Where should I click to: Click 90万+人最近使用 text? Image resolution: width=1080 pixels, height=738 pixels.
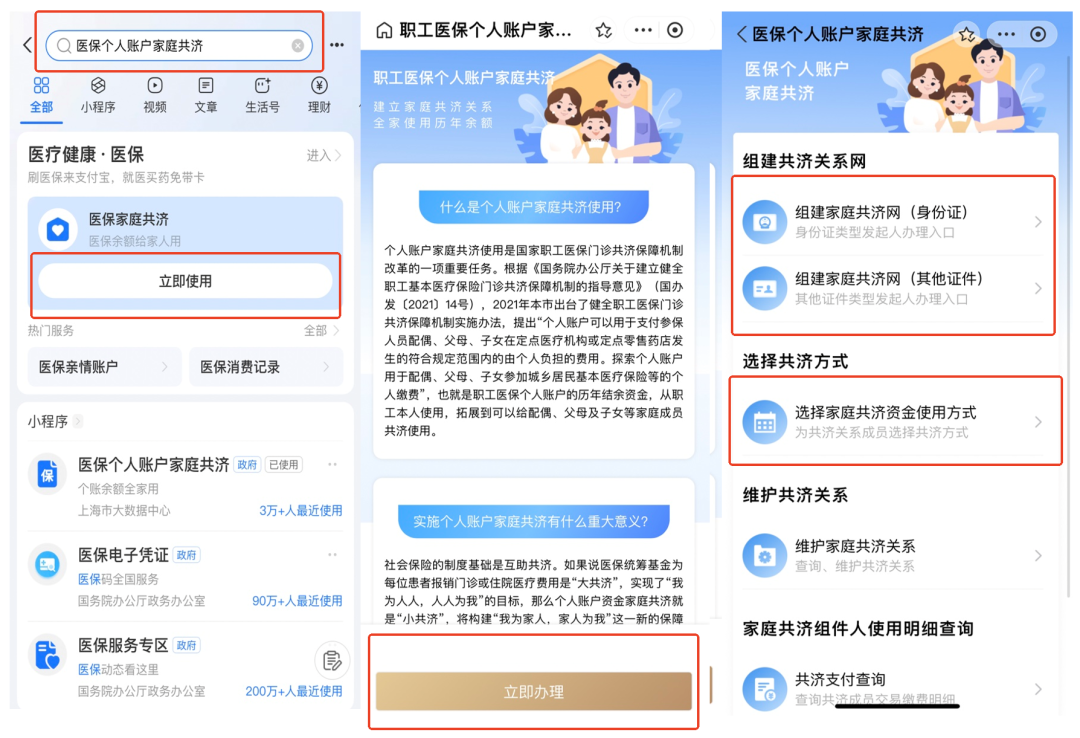coord(297,601)
